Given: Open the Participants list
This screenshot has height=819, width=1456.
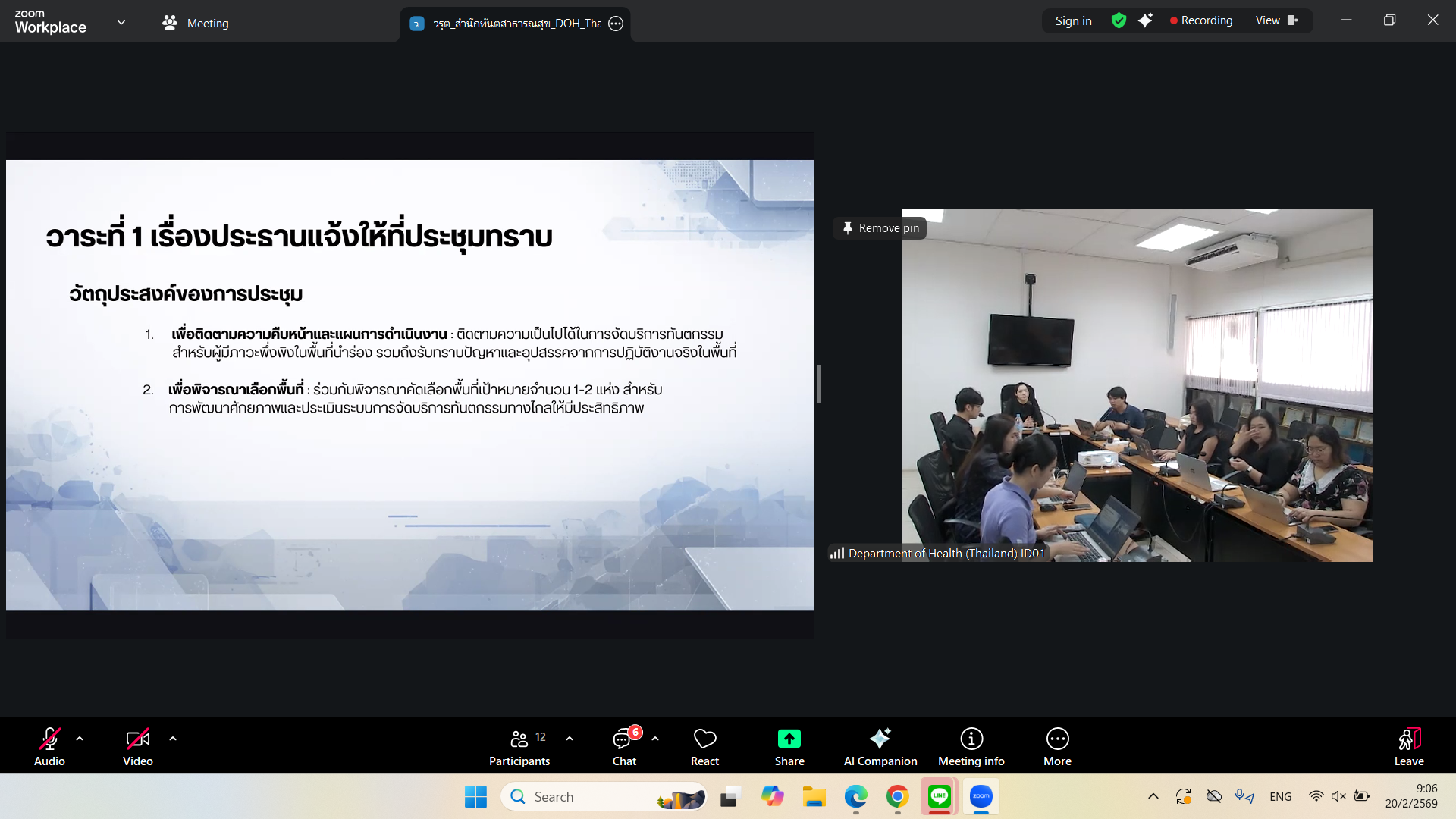Looking at the screenshot, I should point(519,747).
